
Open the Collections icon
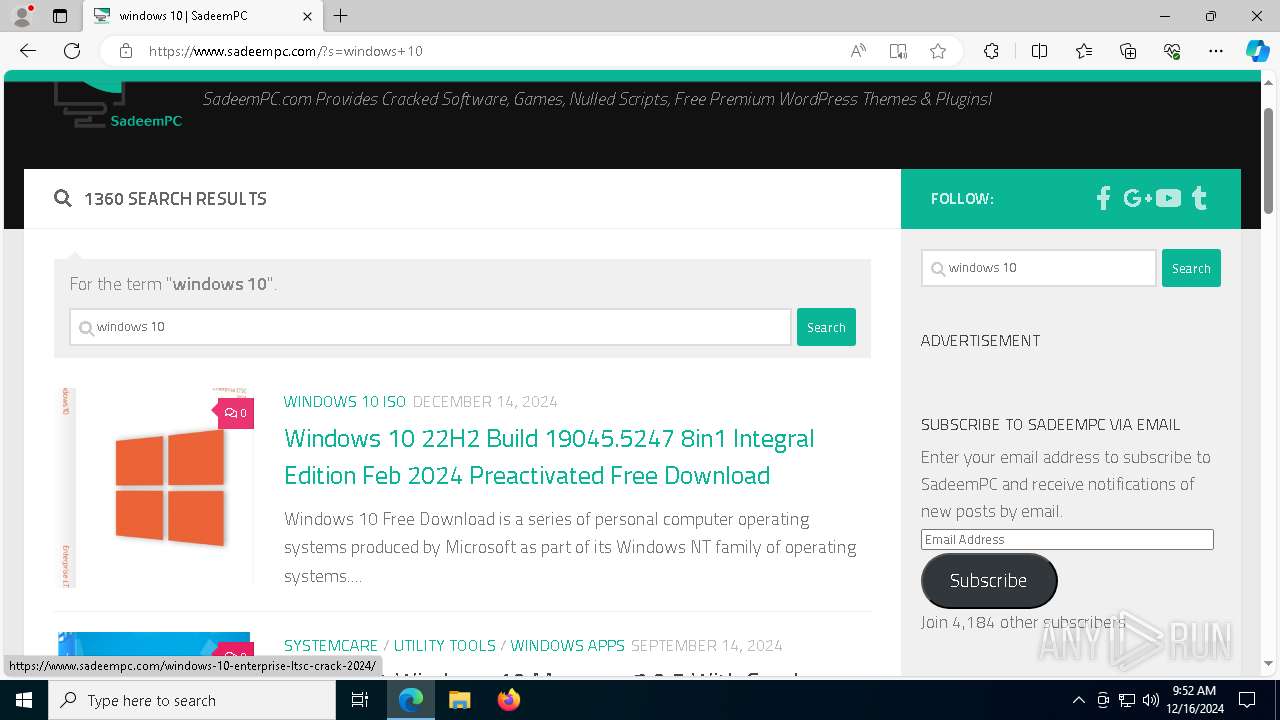click(x=1128, y=51)
